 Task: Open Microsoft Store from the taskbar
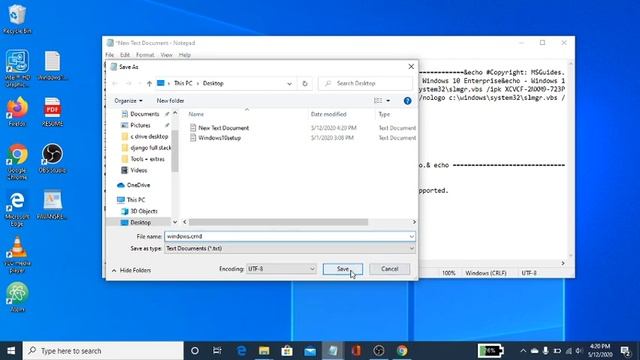tap(287, 351)
